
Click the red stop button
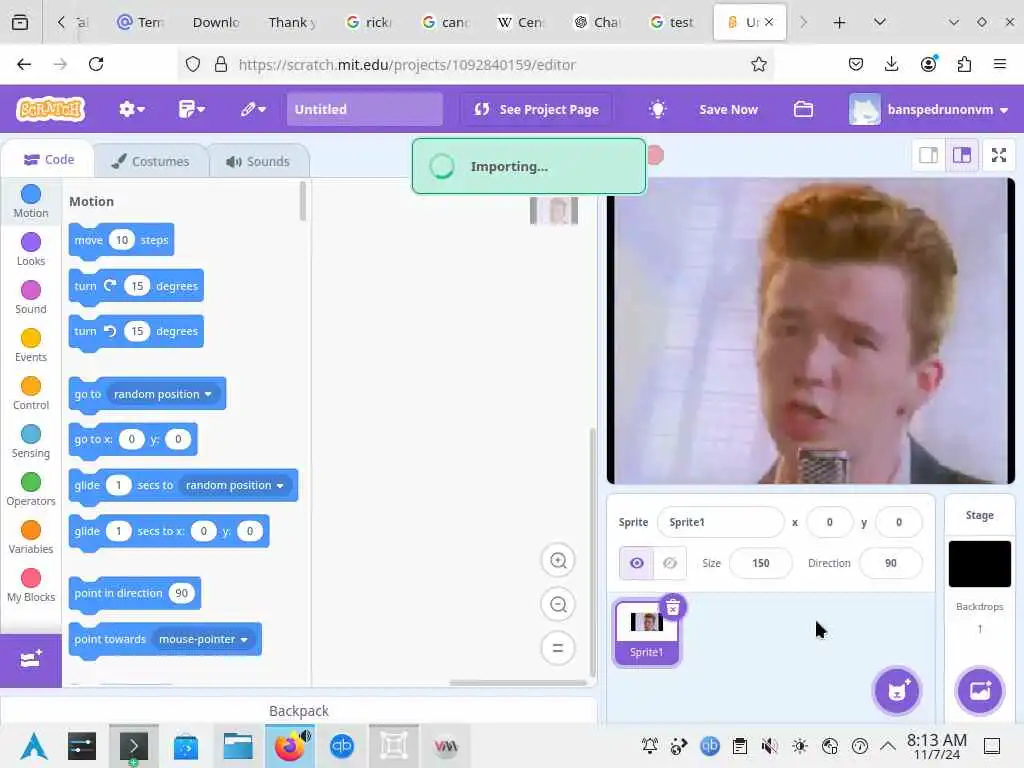coord(656,155)
